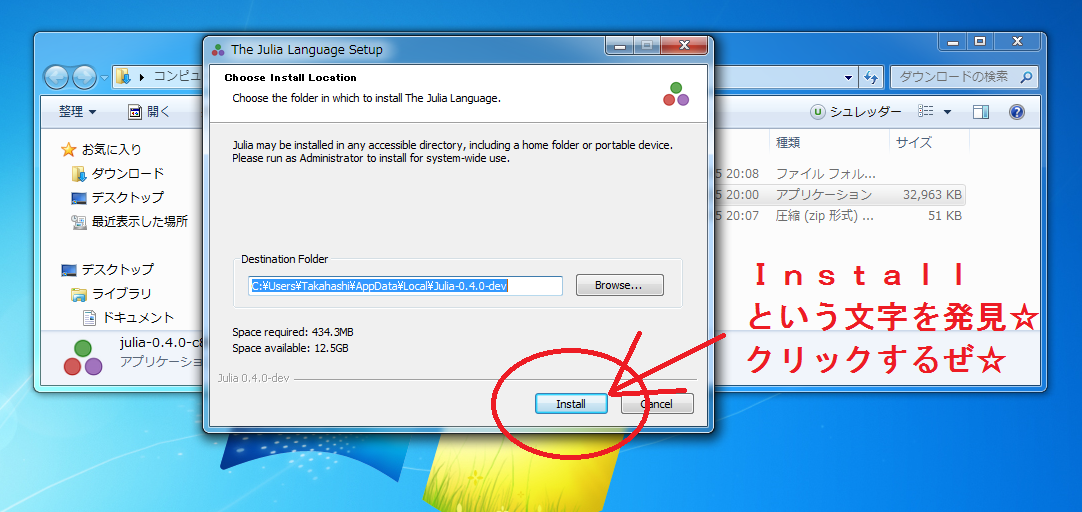Open the 整理 menu in Explorer
Viewport: 1082px width, 512px height.
click(x=77, y=111)
